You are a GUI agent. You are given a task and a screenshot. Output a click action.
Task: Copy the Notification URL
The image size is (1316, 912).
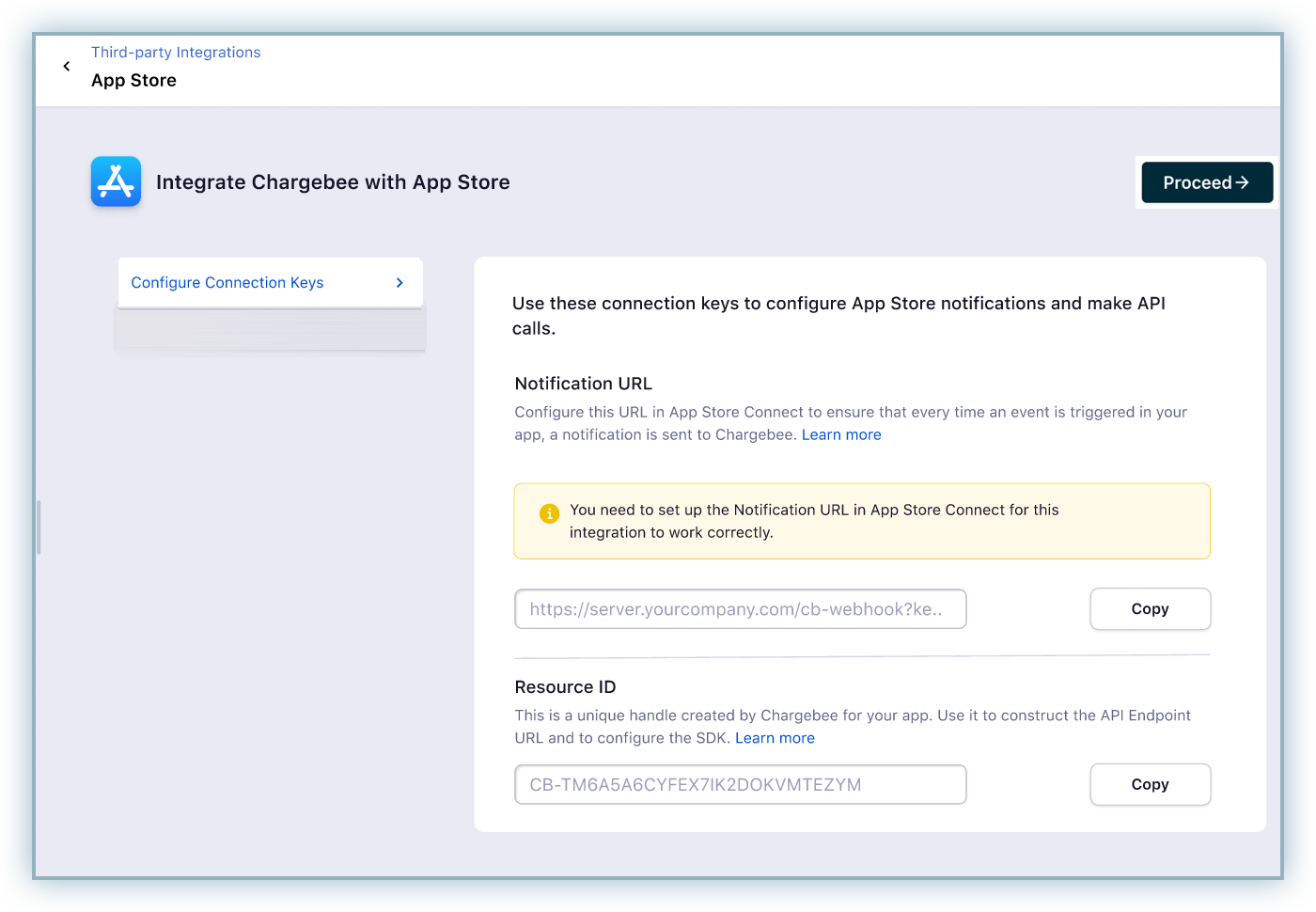point(1150,609)
